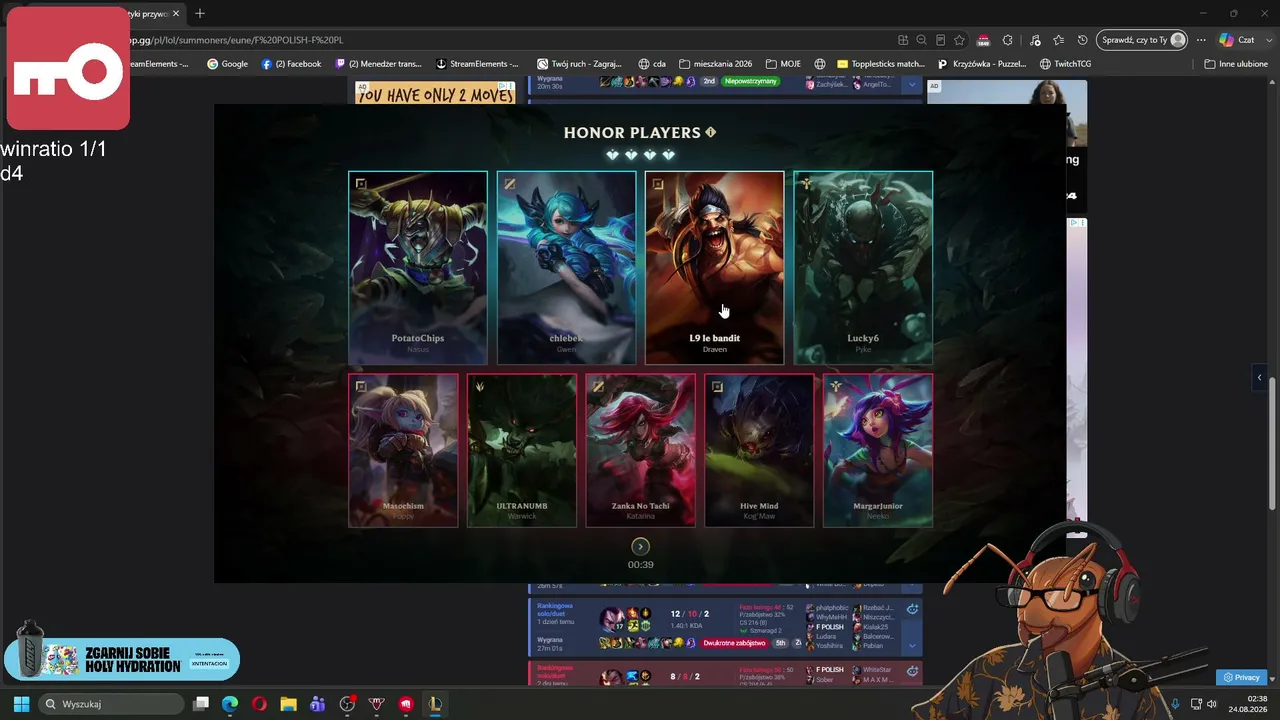
Task: Click the Wyszukaj taskbar search box
Action: 112,704
